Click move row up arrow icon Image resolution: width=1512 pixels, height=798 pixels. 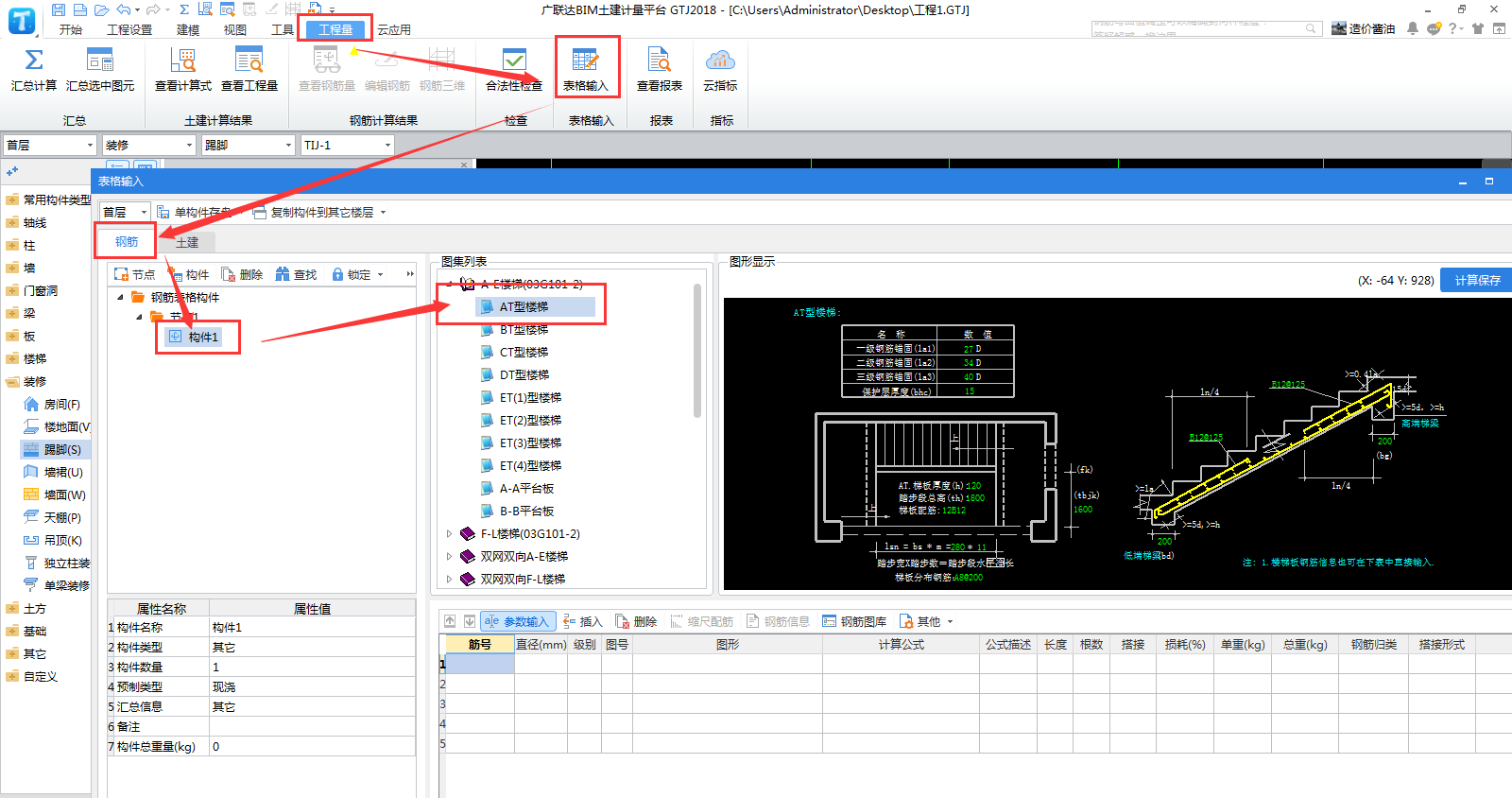pyautogui.click(x=450, y=621)
